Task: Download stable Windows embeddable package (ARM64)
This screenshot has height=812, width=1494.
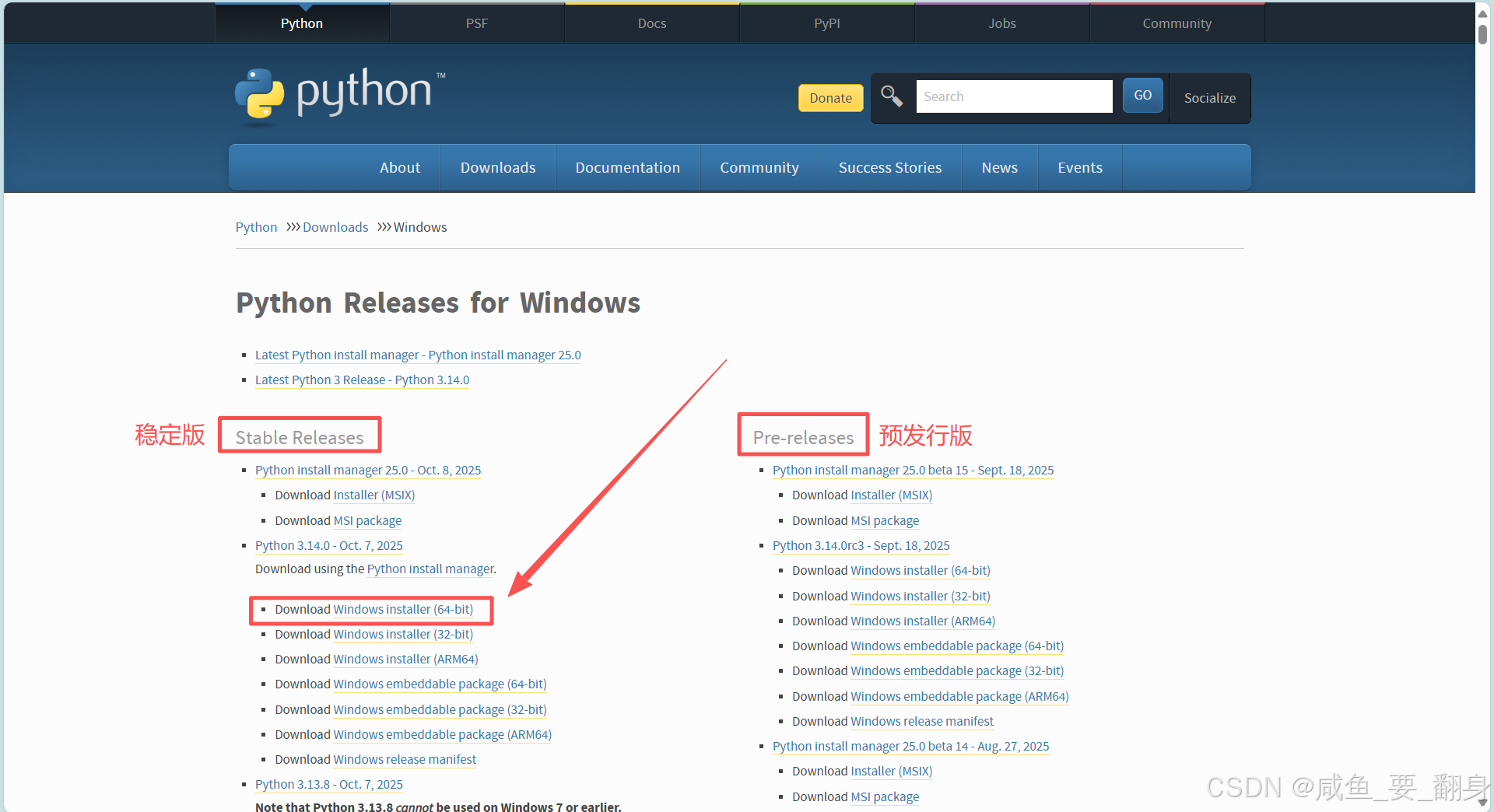Action: pos(442,734)
